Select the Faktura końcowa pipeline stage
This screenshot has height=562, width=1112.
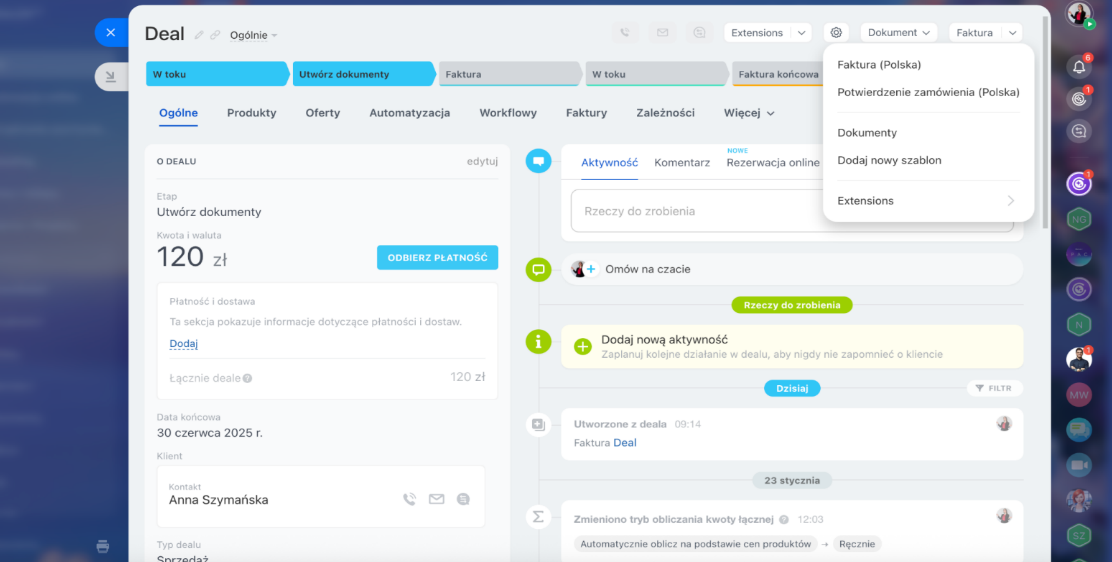point(777,74)
